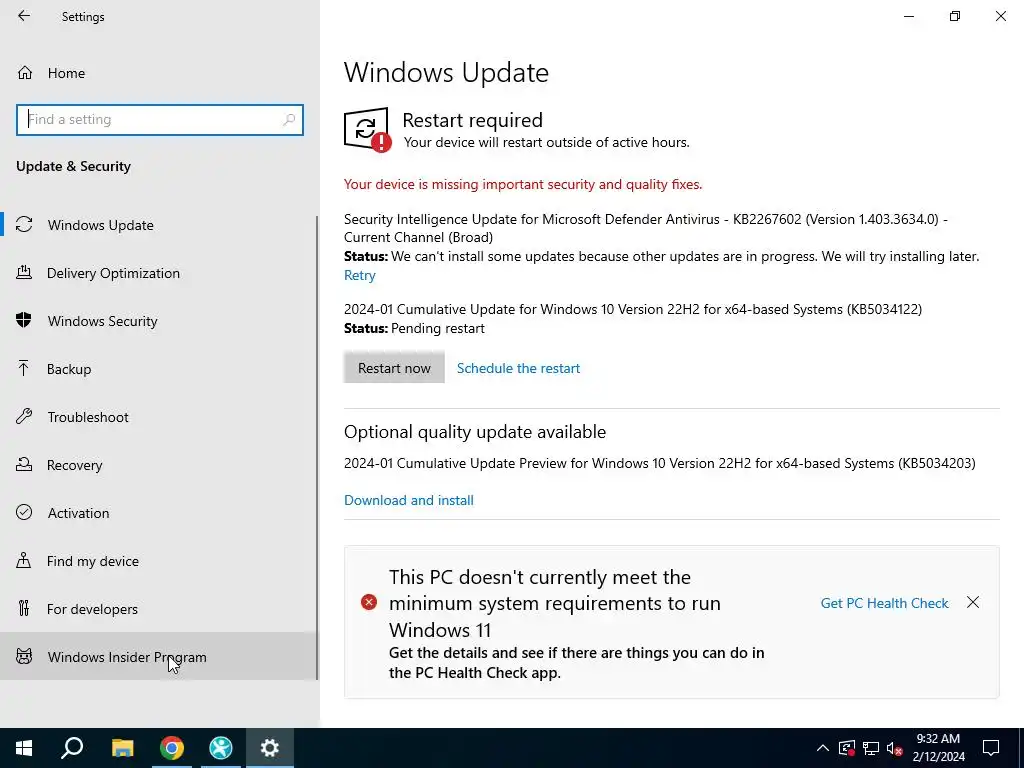The image size is (1024, 768).
Task: Click the muted volume icon in the tray
Action: [x=895, y=748]
